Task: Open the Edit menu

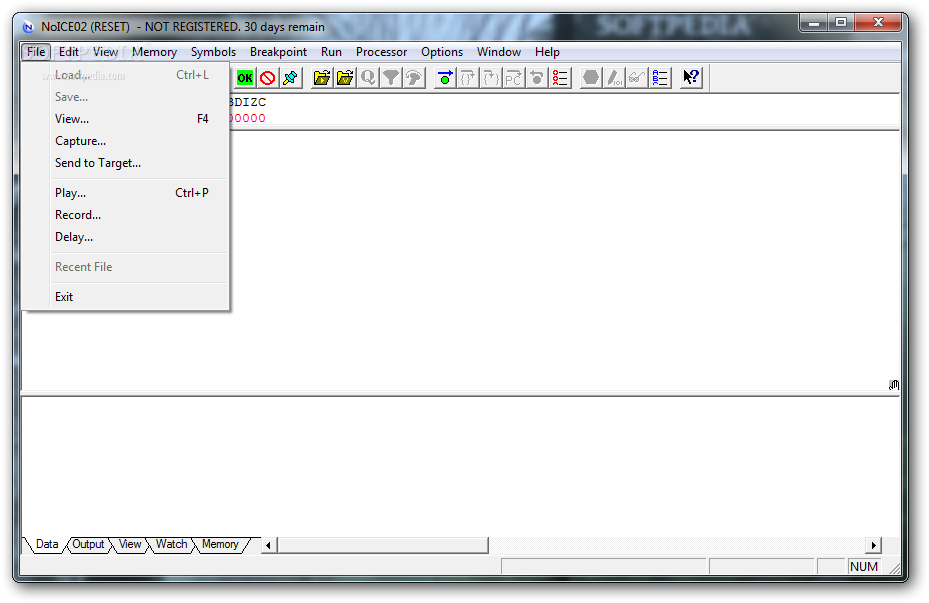Action: click(69, 52)
